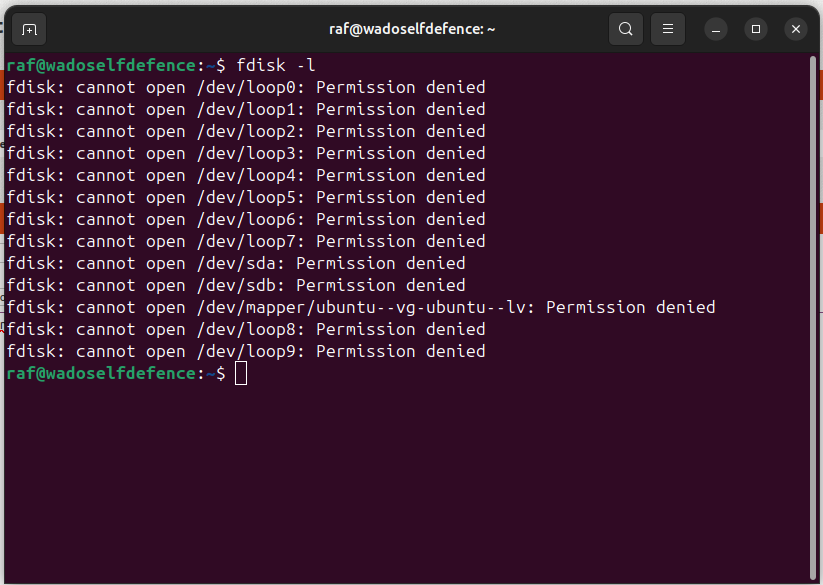Click the bottom green prompt raf@wadoselfdefence

101,374
